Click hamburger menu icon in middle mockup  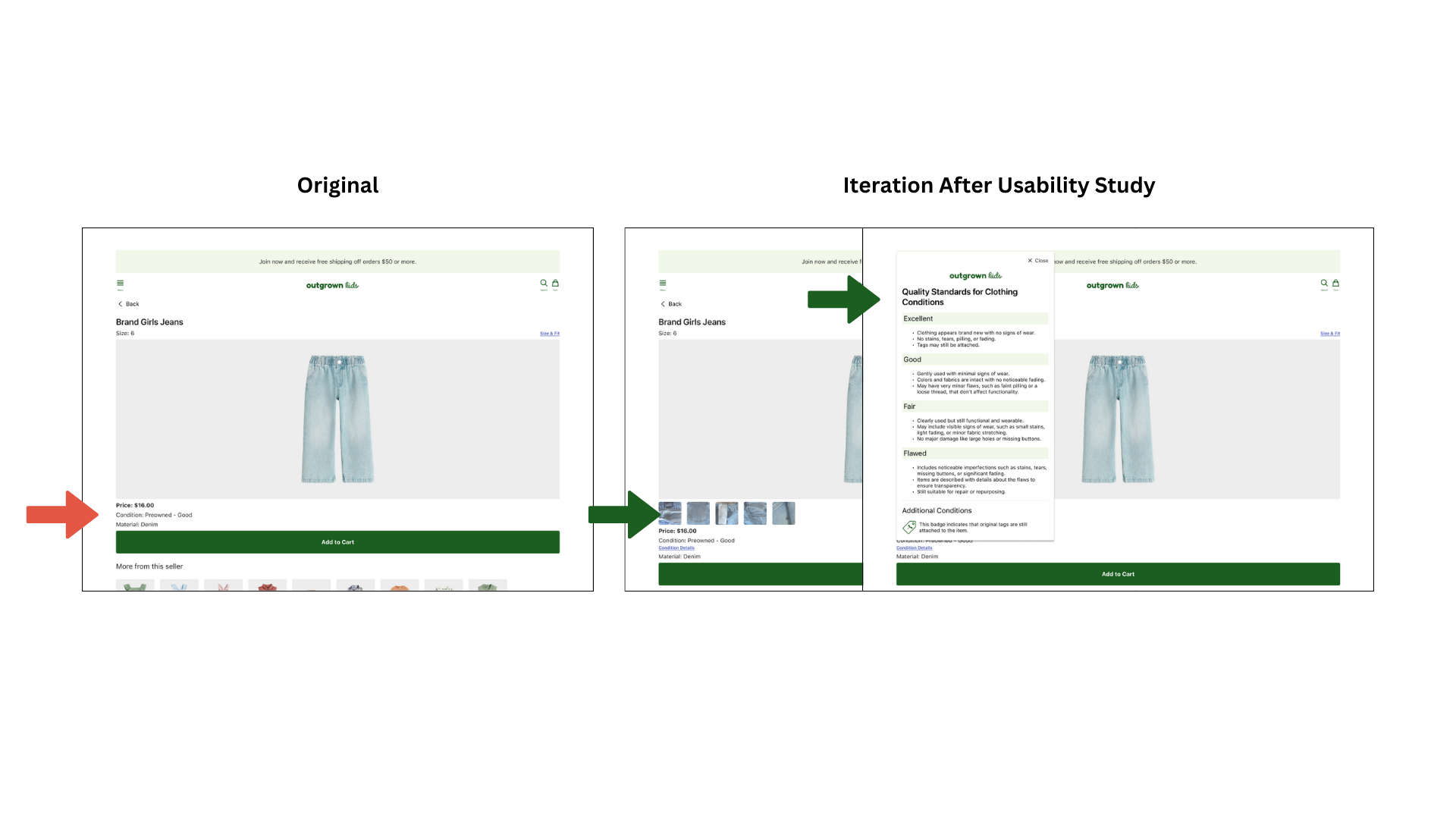tap(663, 284)
